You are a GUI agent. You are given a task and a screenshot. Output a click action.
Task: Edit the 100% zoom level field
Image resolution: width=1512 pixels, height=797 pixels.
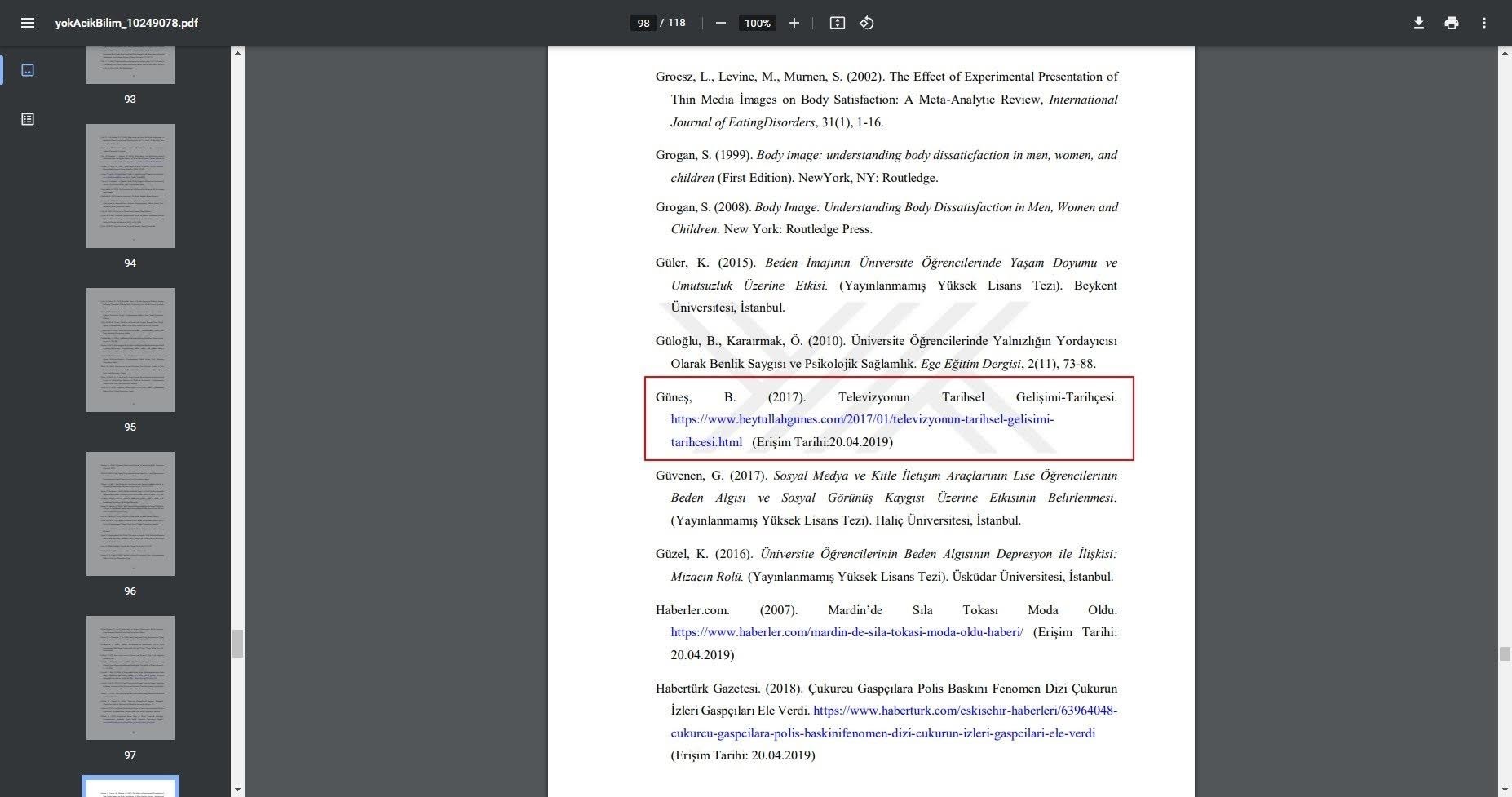click(757, 23)
